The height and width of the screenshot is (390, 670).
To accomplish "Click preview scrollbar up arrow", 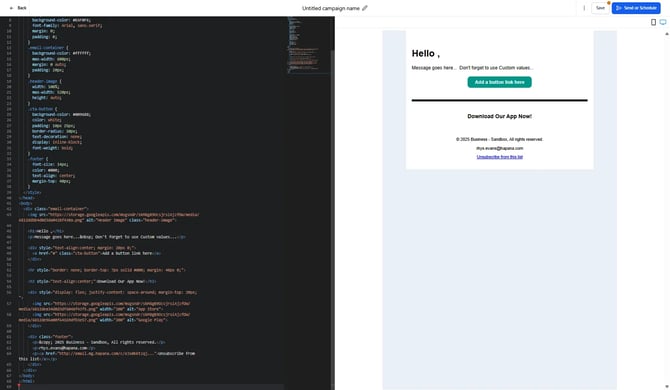I will point(667,34).
